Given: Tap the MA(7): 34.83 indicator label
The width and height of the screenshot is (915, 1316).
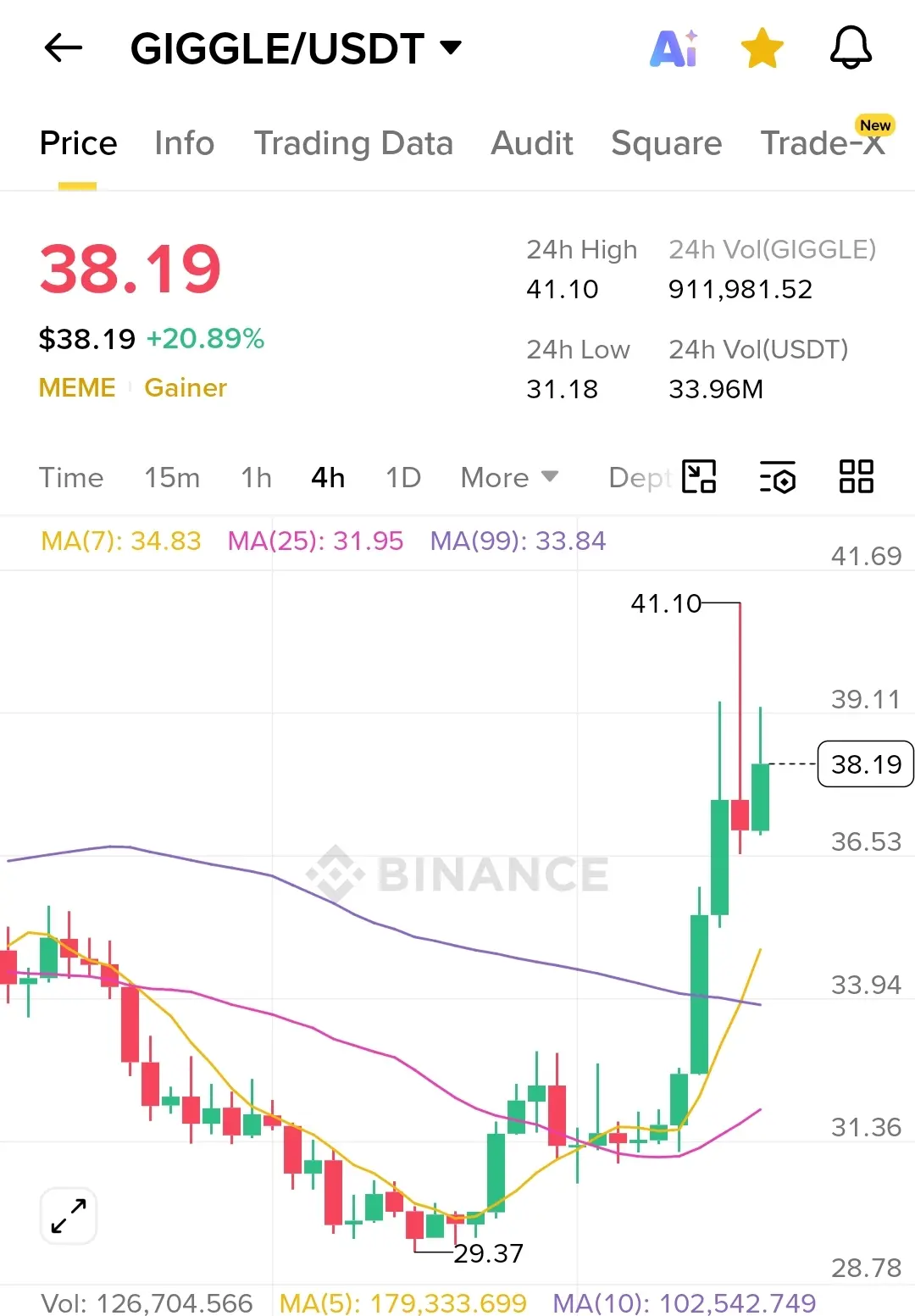Looking at the screenshot, I should (121, 541).
